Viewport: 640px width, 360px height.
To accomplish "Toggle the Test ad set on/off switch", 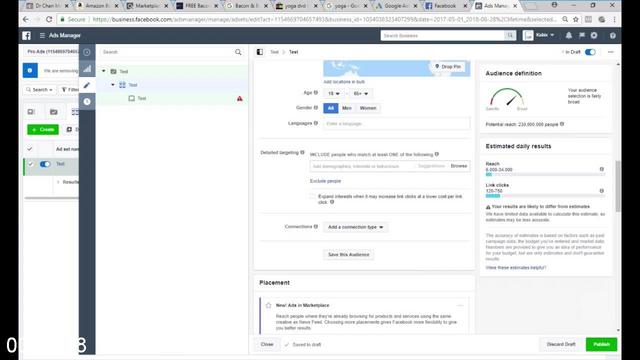I will (45, 164).
